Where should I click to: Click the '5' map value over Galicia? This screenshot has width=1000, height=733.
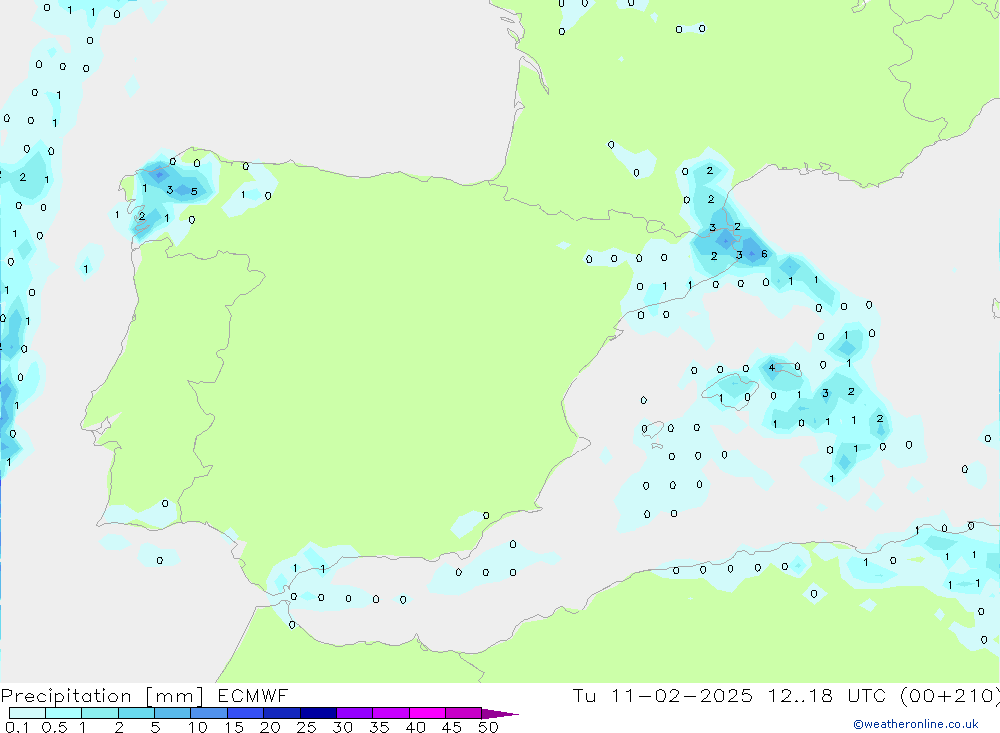tap(194, 191)
